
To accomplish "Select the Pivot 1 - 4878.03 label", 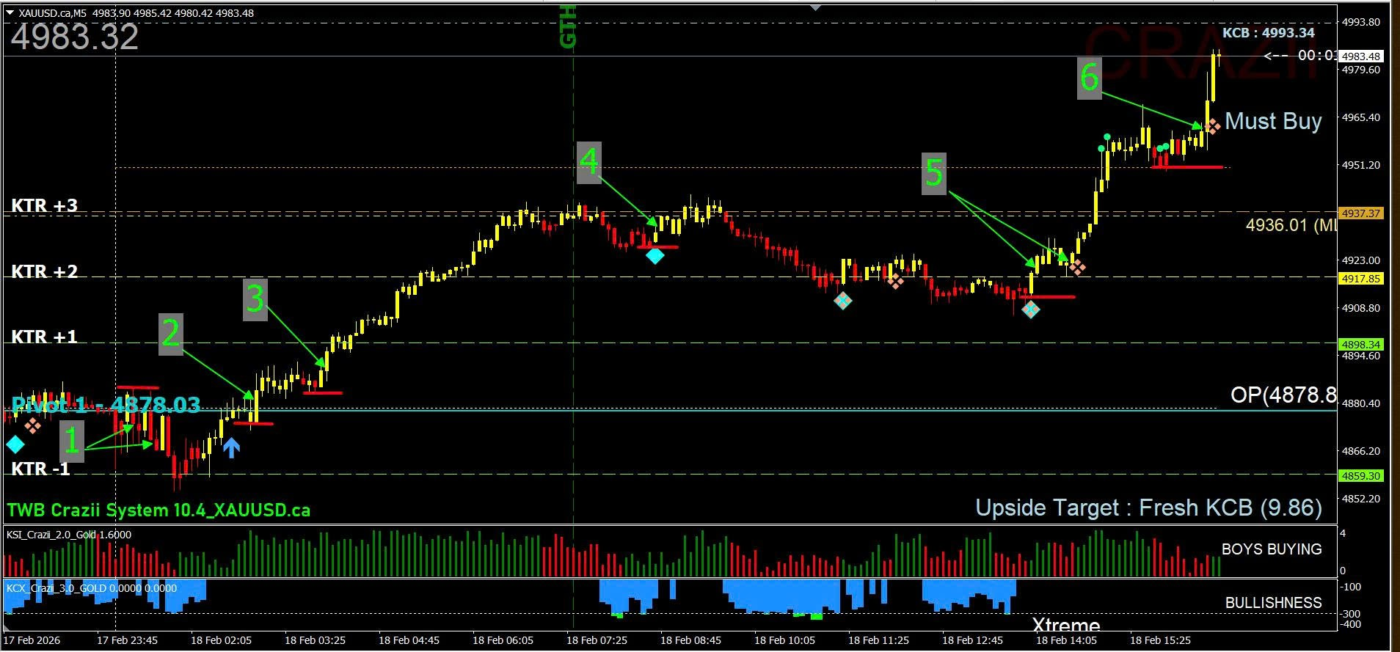I will point(105,405).
